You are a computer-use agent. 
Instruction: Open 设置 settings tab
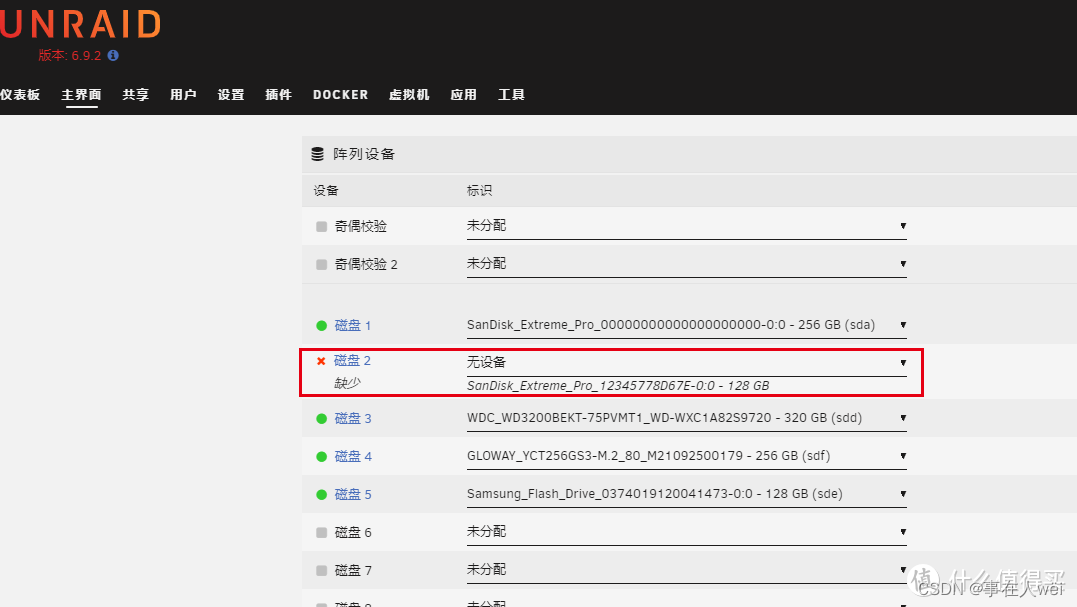tap(231, 95)
